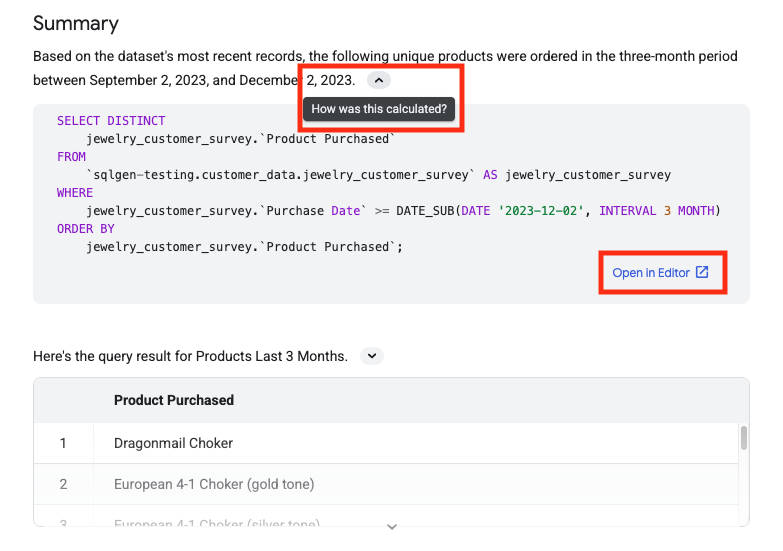Click the external link icon beside Open in Editor
783x551 pixels.
click(702, 273)
